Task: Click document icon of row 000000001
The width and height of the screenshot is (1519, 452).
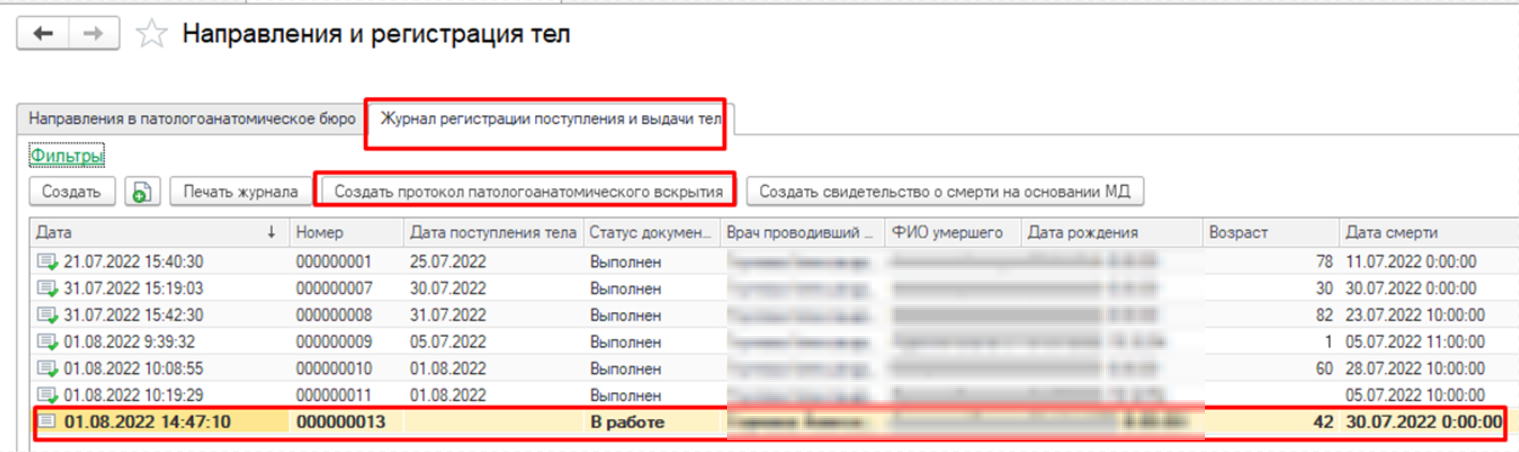Action: point(47,262)
